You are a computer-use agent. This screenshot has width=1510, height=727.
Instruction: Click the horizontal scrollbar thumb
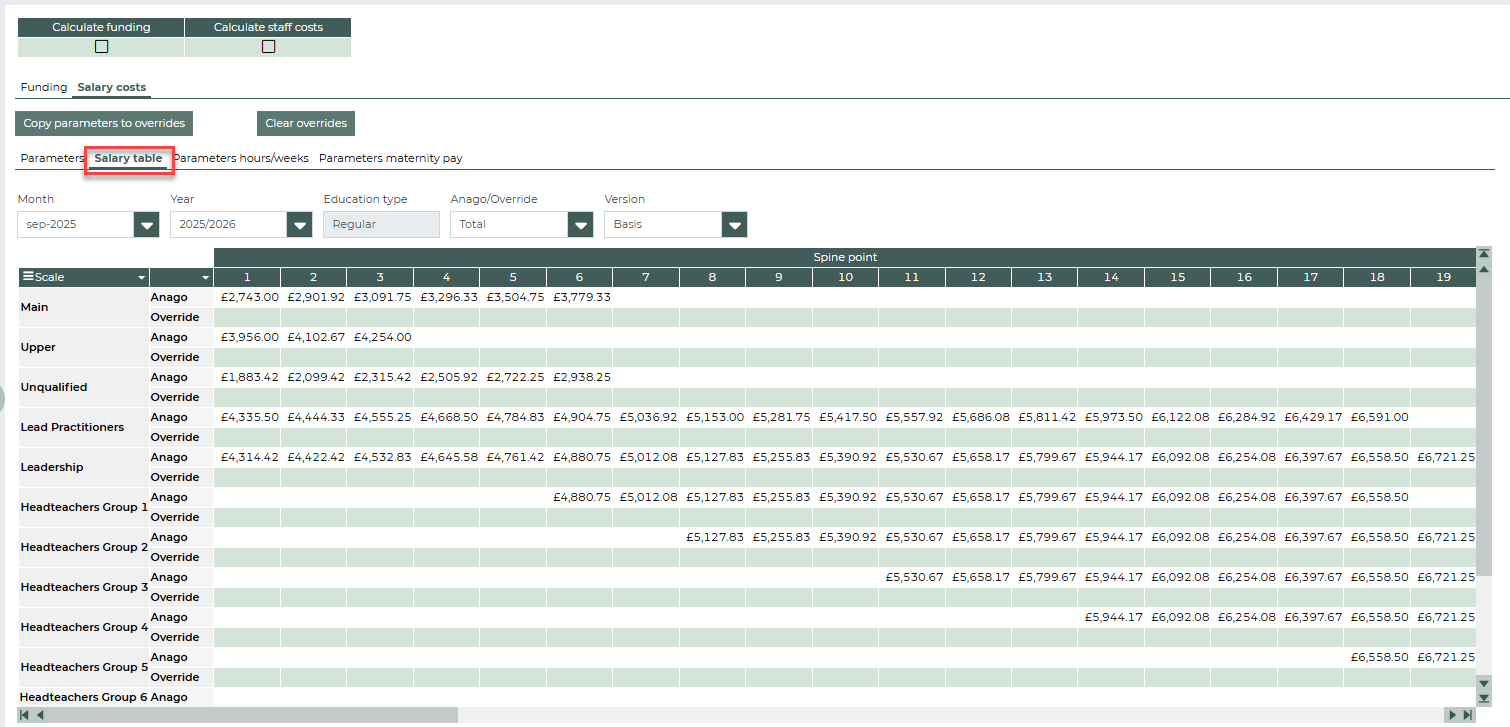pos(252,715)
